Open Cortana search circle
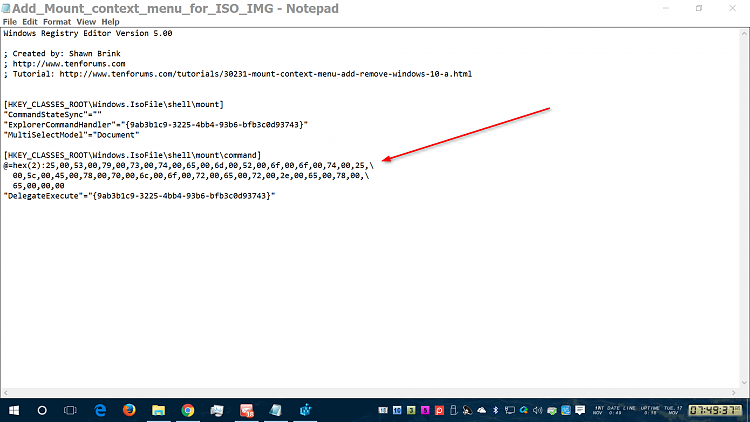Screen dimensions: 750x422 coord(42,411)
